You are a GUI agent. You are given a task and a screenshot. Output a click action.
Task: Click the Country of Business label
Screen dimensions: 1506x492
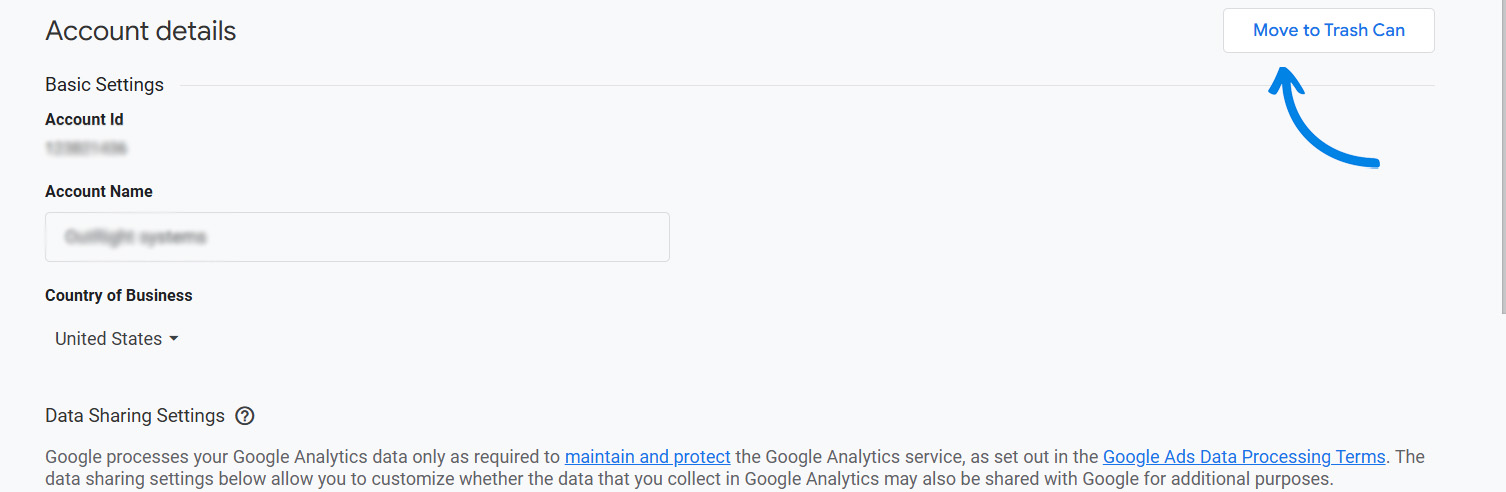tap(118, 295)
